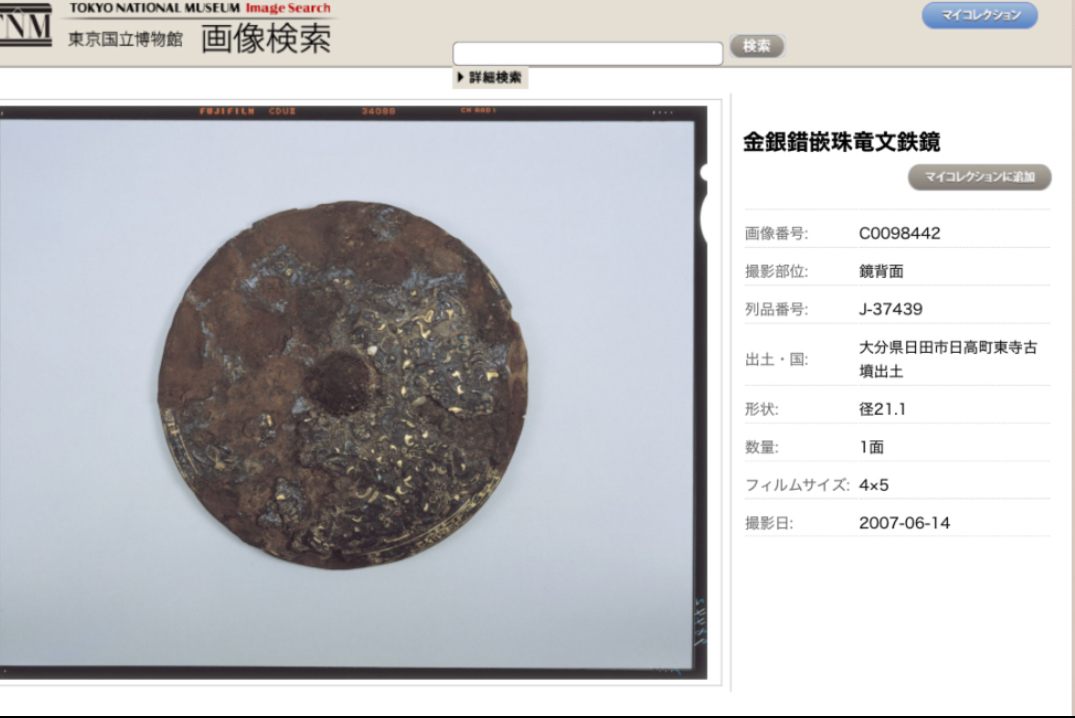
Task: Expand the 詳細検索 advanced search
Action: (489, 77)
